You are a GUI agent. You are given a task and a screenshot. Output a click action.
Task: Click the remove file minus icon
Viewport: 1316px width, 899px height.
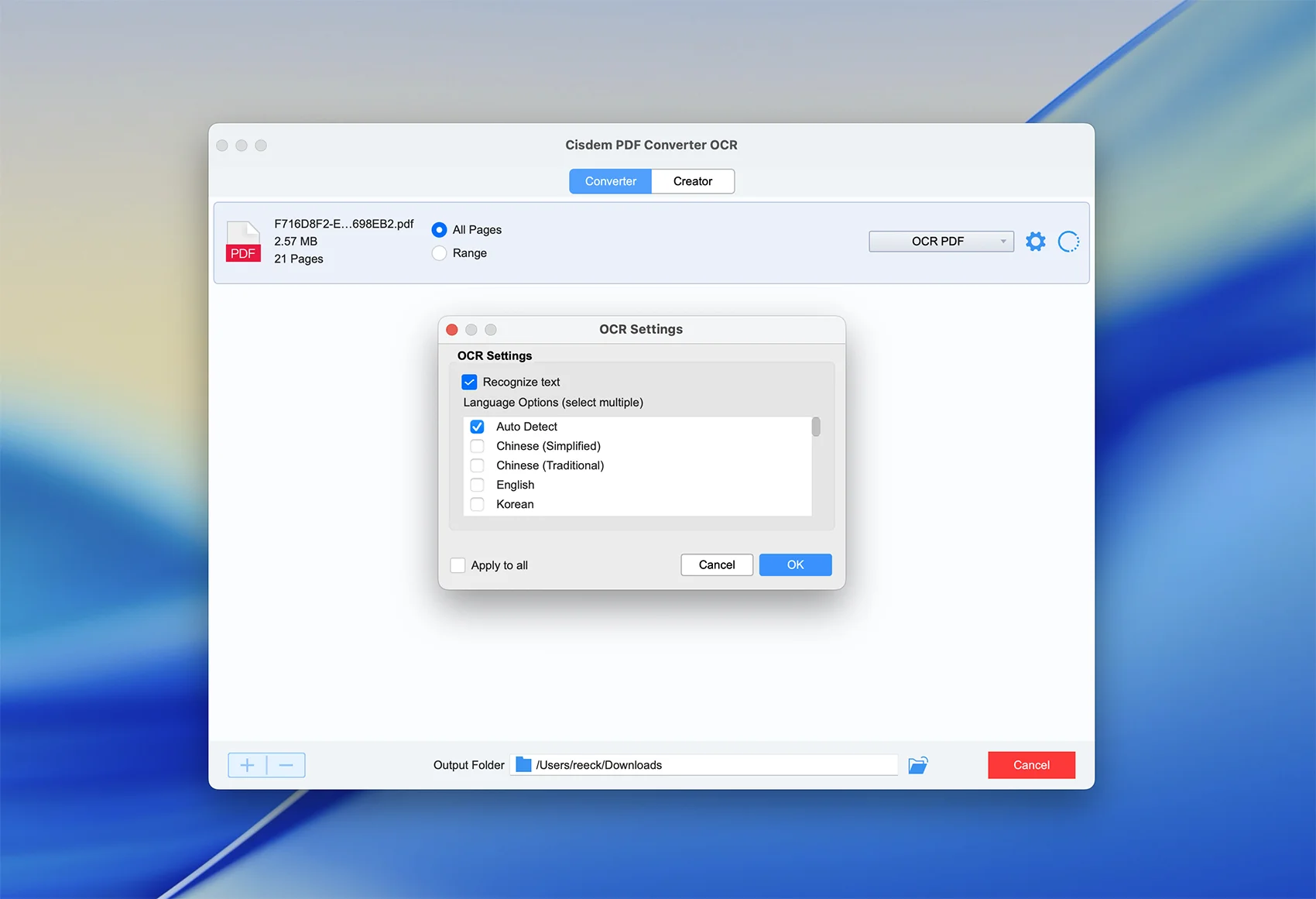click(x=286, y=765)
